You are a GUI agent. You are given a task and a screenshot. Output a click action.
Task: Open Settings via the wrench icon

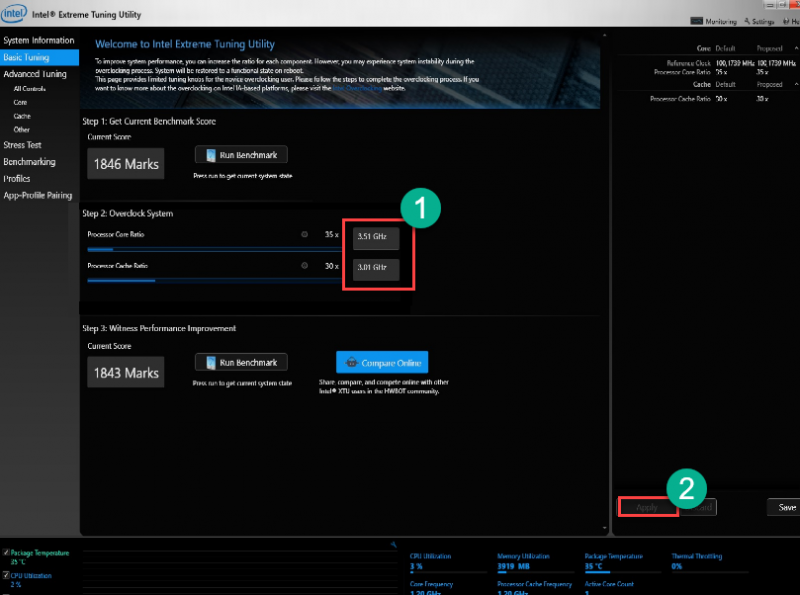pos(747,21)
